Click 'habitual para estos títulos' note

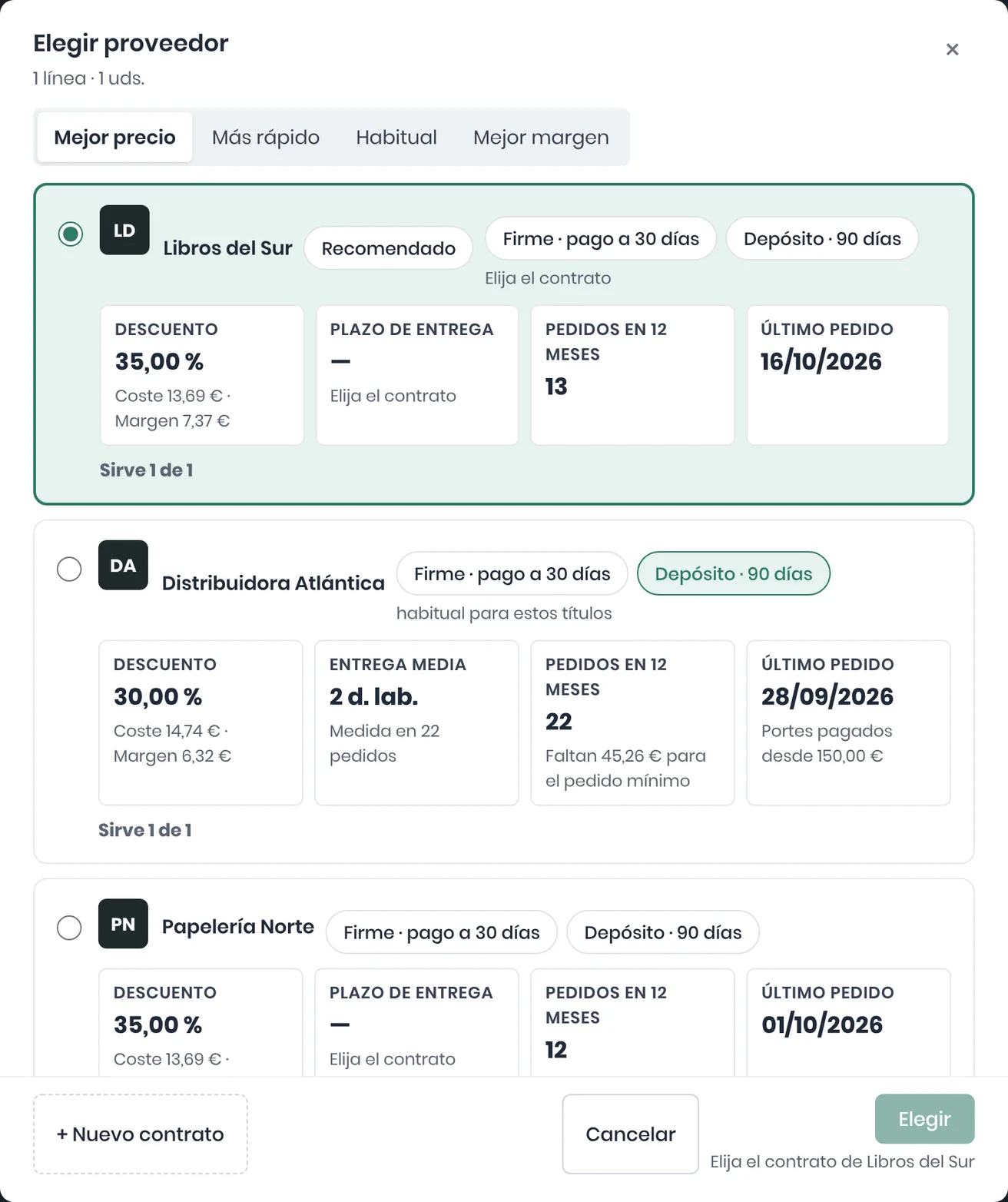coord(504,613)
